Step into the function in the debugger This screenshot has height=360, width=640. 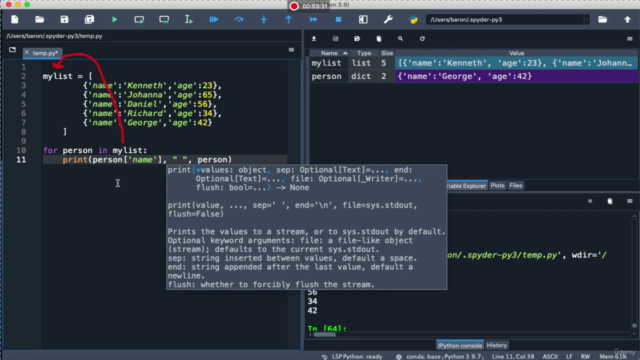pyautogui.click(x=264, y=19)
